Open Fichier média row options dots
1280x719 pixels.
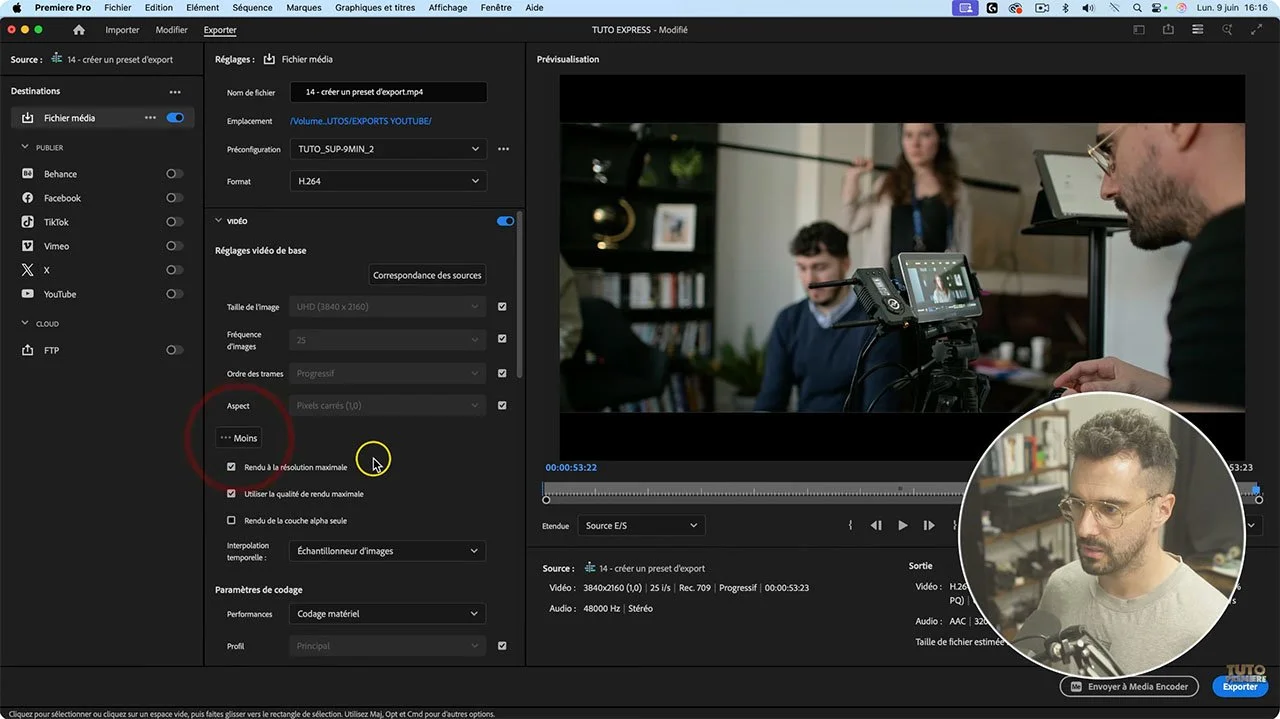pos(150,118)
